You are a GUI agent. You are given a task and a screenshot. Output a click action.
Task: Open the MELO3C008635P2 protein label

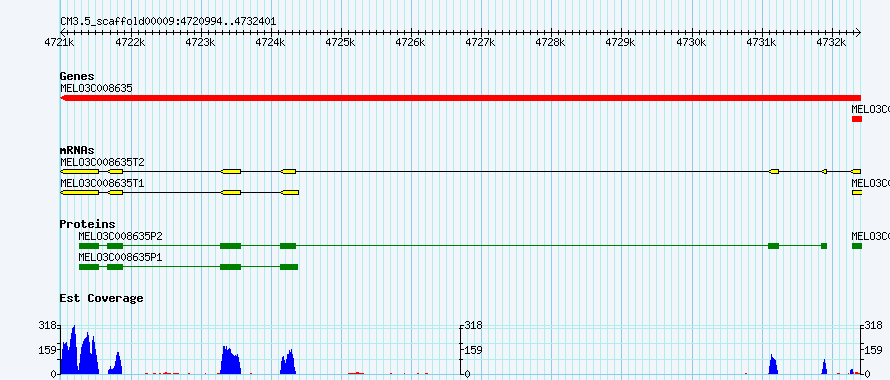pyautogui.click(x=121, y=236)
